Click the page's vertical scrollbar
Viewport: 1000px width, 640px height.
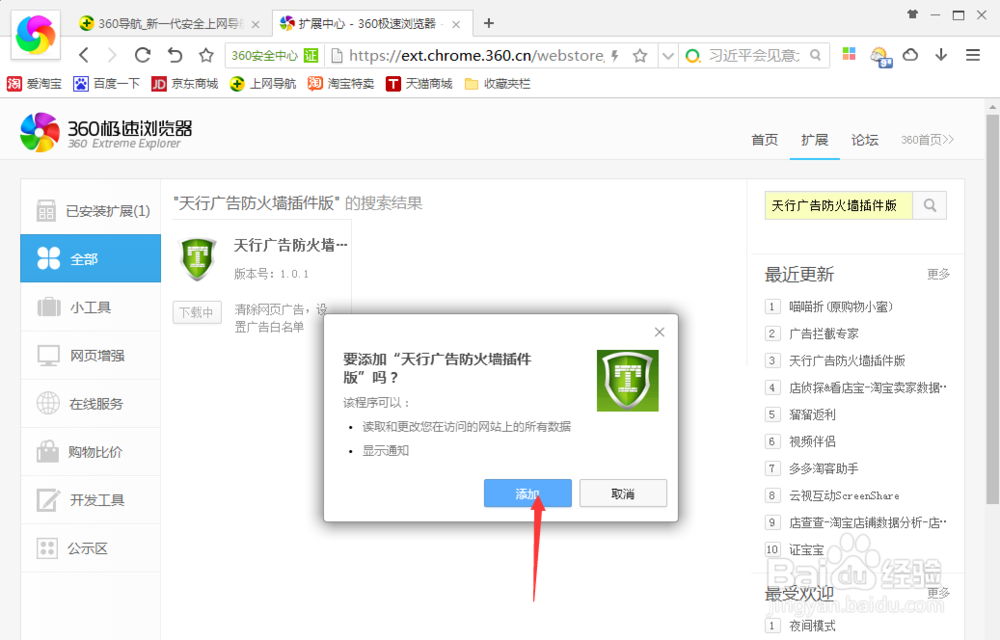pos(992,309)
